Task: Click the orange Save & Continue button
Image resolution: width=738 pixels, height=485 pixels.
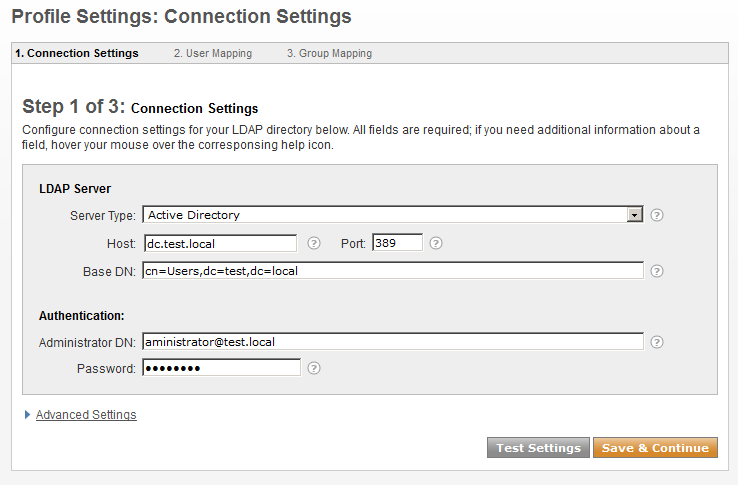Action: pos(655,448)
